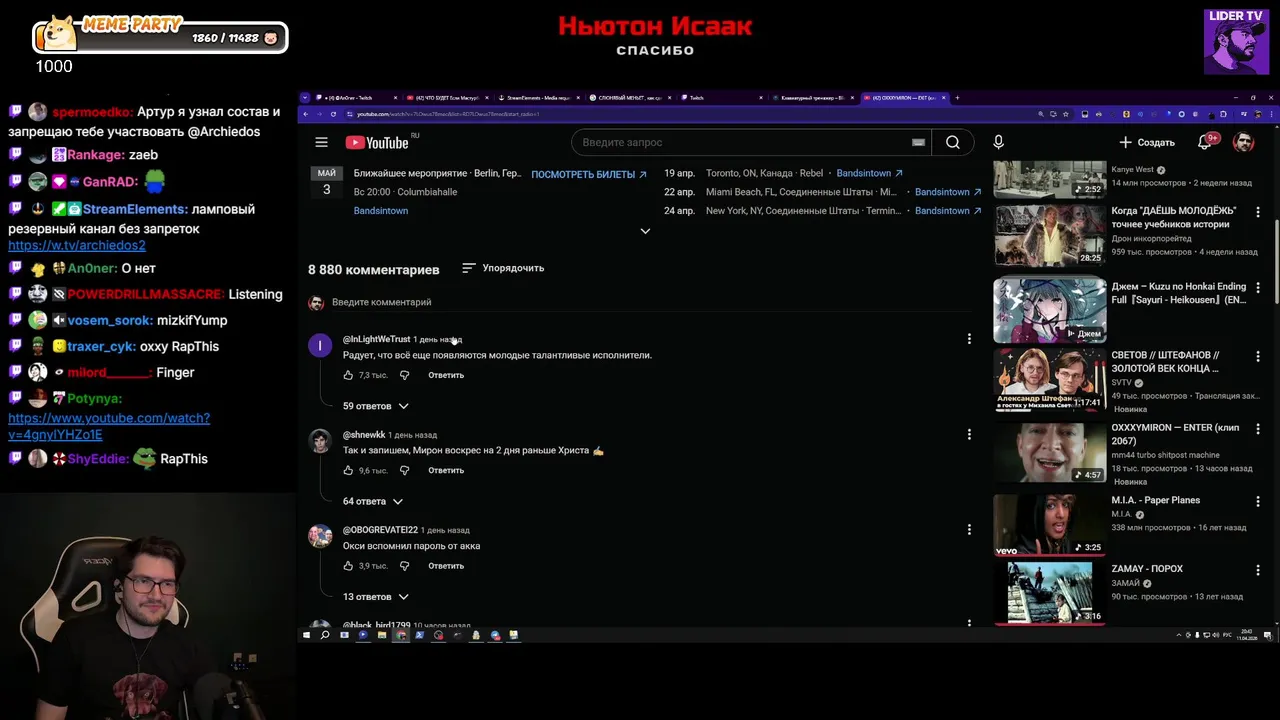Like the @shnewkk comment
The height and width of the screenshot is (720, 1280).
(x=348, y=470)
